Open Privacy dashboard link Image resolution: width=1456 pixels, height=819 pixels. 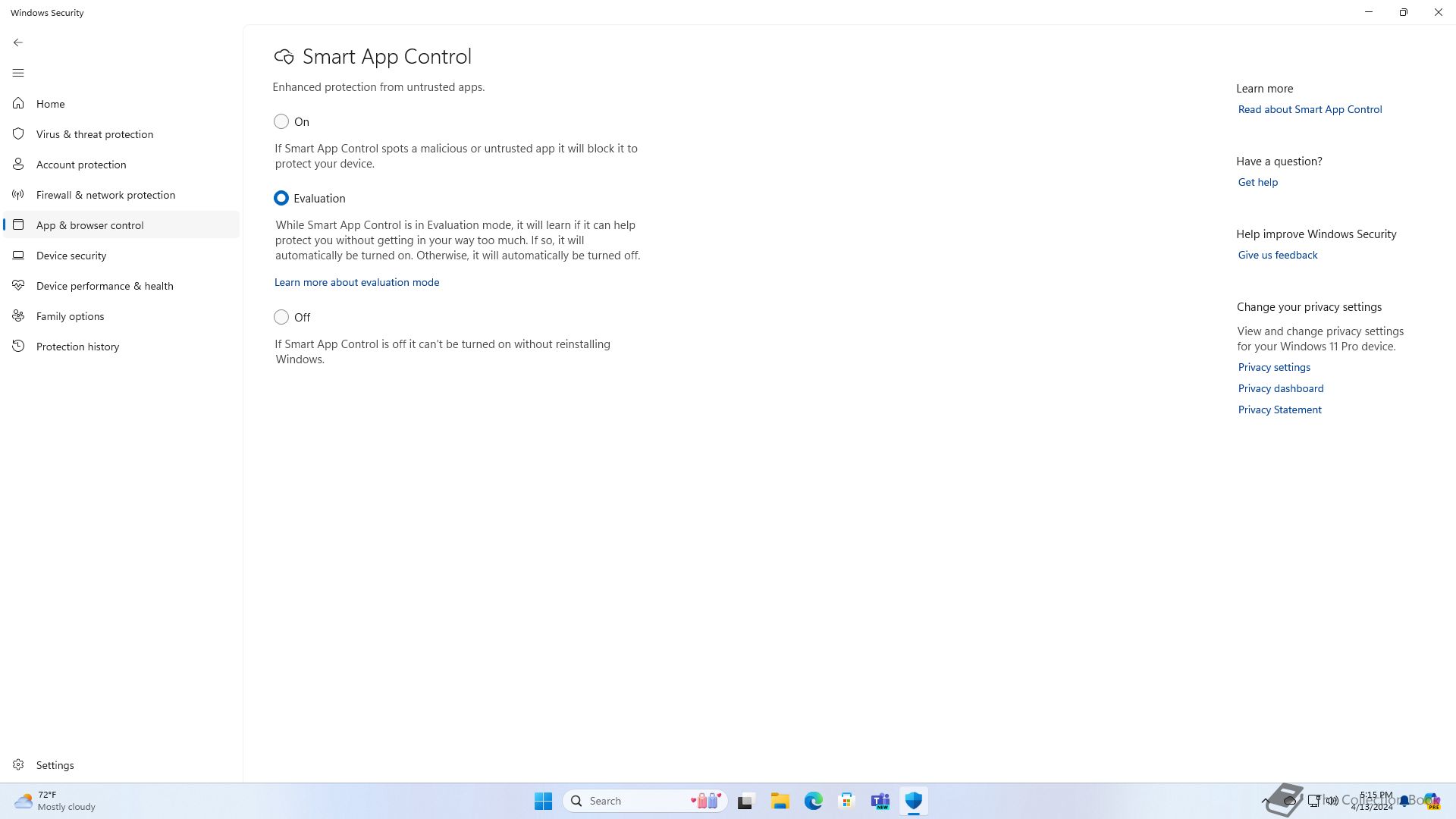[1280, 388]
